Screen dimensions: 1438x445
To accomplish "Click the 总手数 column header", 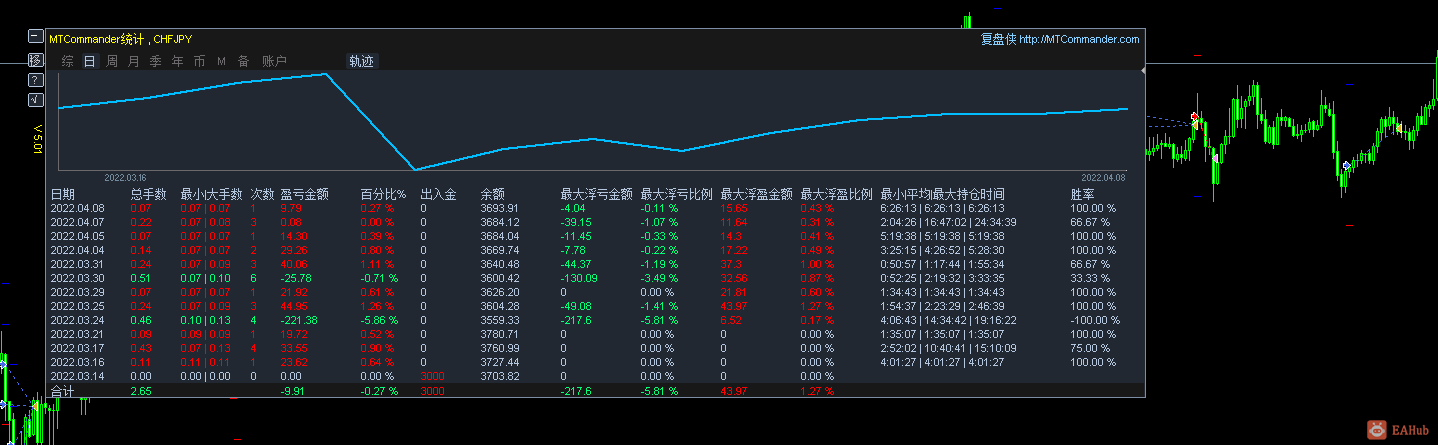I will tap(149, 194).
